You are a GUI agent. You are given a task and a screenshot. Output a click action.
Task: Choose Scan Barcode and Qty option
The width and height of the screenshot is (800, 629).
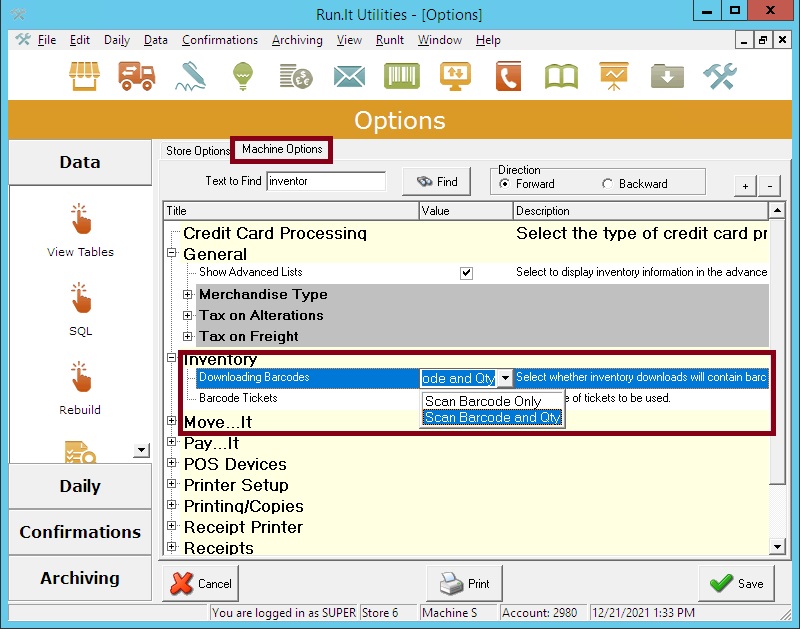492,417
